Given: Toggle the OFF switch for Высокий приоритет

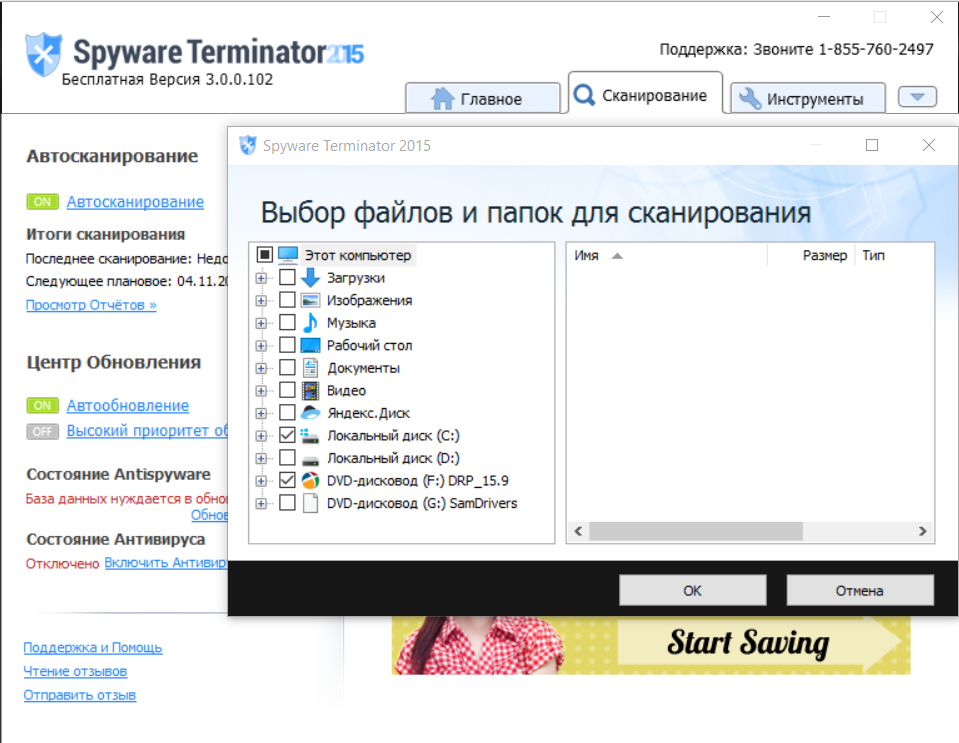Looking at the screenshot, I should [42, 432].
